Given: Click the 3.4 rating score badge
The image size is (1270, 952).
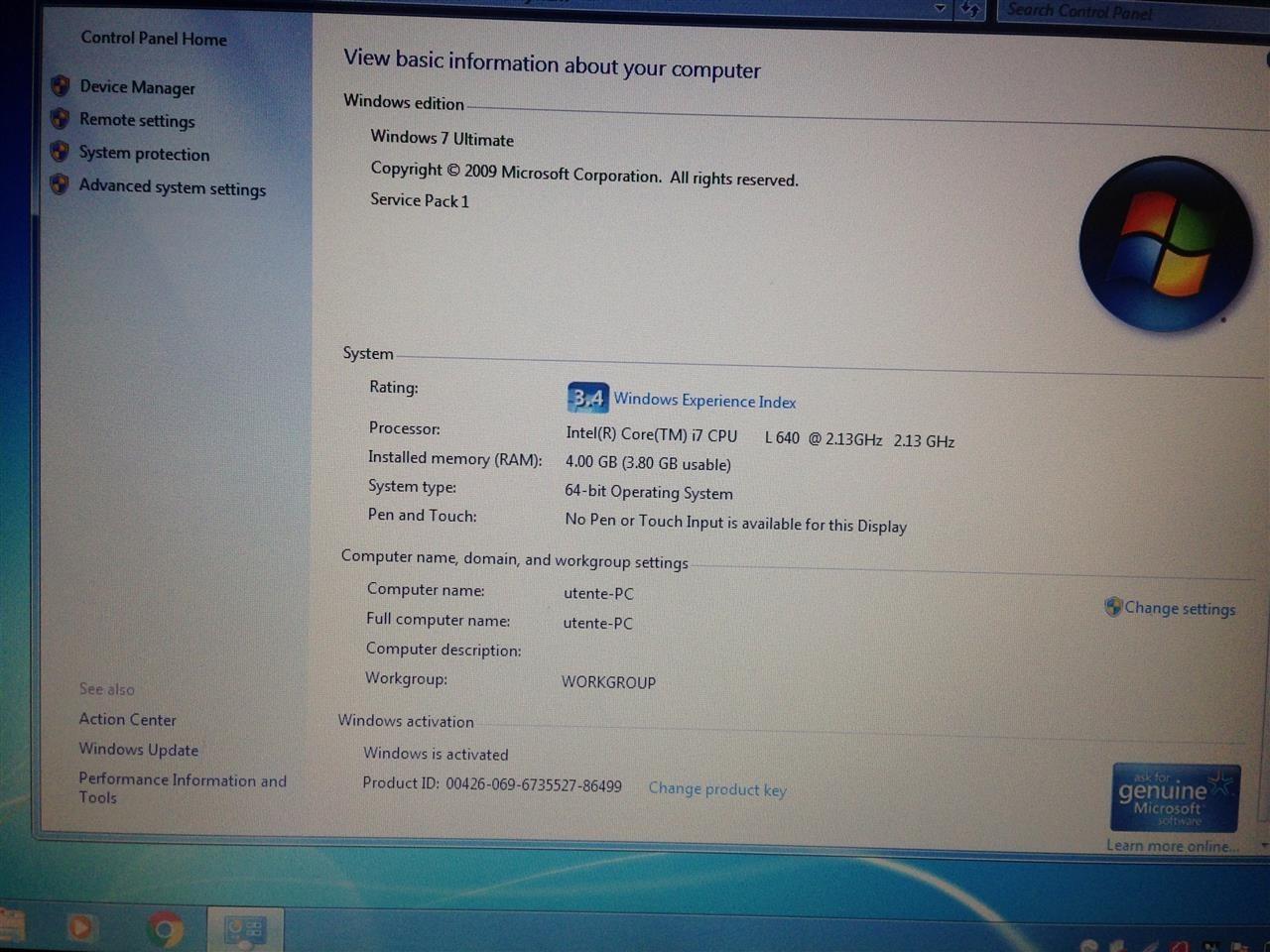Looking at the screenshot, I should click(587, 398).
